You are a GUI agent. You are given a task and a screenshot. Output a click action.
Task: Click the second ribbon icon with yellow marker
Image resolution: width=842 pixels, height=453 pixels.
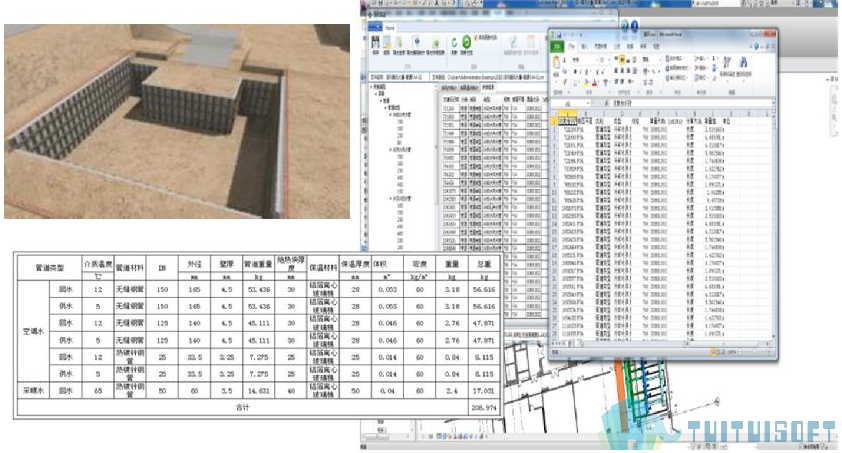[387, 45]
